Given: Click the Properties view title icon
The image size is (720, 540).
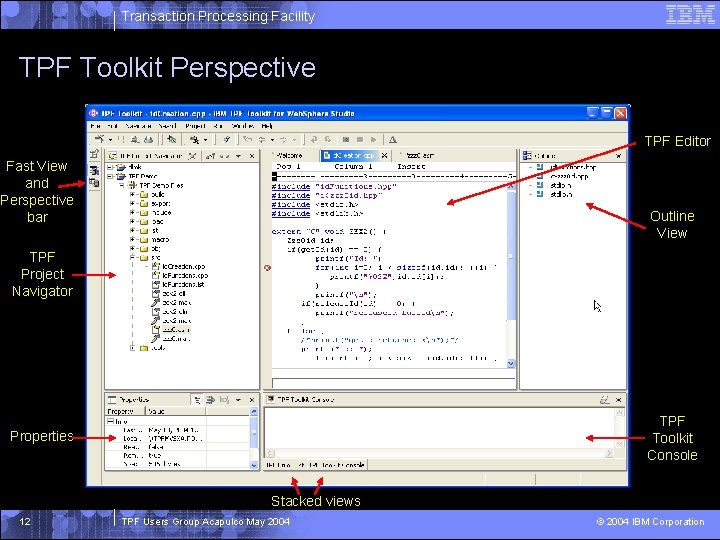Looking at the screenshot, I should point(112,400).
